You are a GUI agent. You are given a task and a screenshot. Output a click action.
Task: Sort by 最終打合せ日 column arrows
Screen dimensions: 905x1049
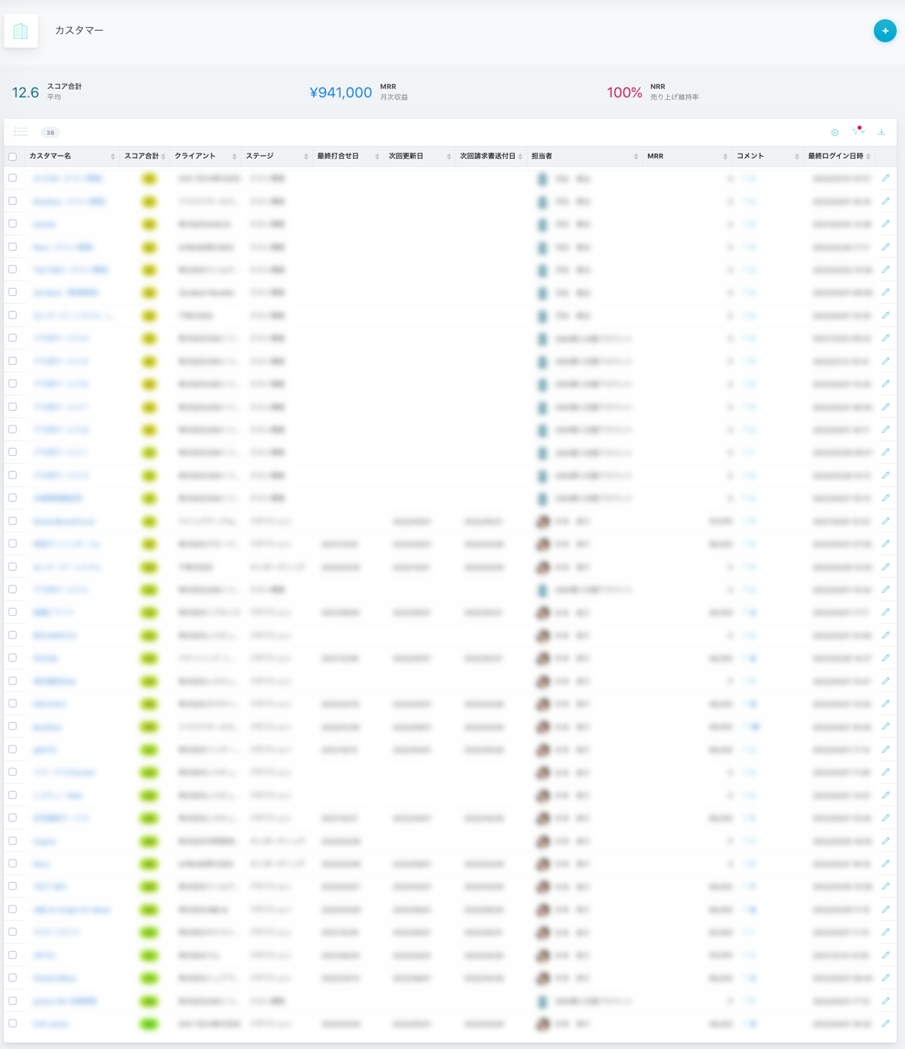pos(377,157)
